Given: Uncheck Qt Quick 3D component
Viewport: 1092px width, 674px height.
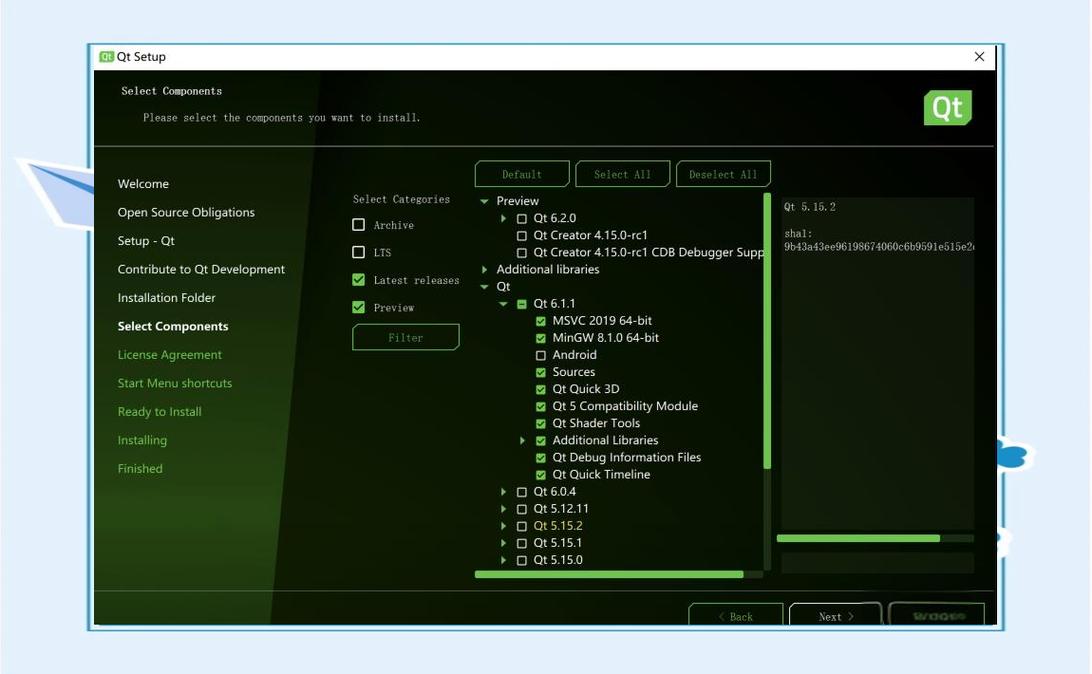Looking at the screenshot, I should (x=540, y=389).
